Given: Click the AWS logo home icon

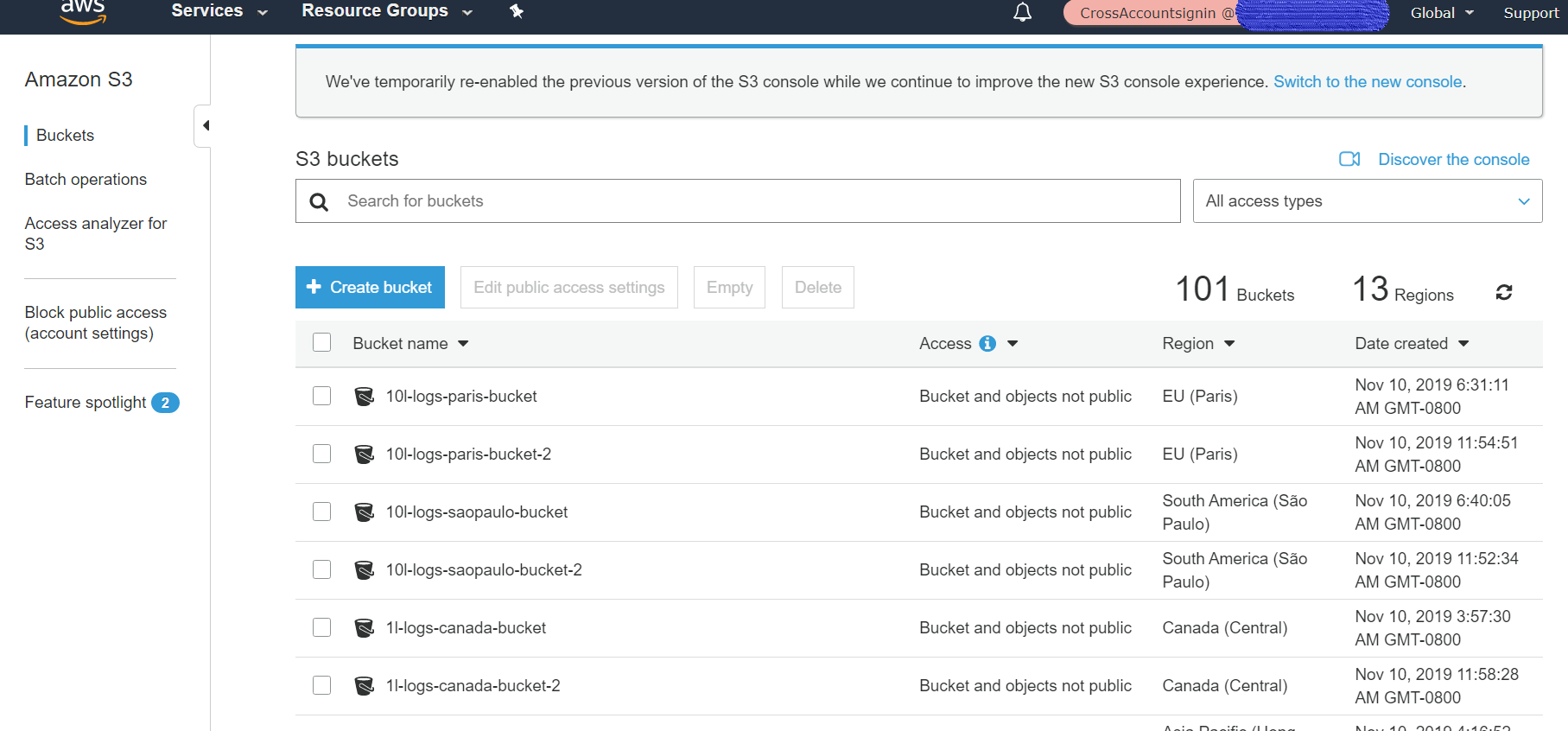Looking at the screenshot, I should (x=83, y=11).
